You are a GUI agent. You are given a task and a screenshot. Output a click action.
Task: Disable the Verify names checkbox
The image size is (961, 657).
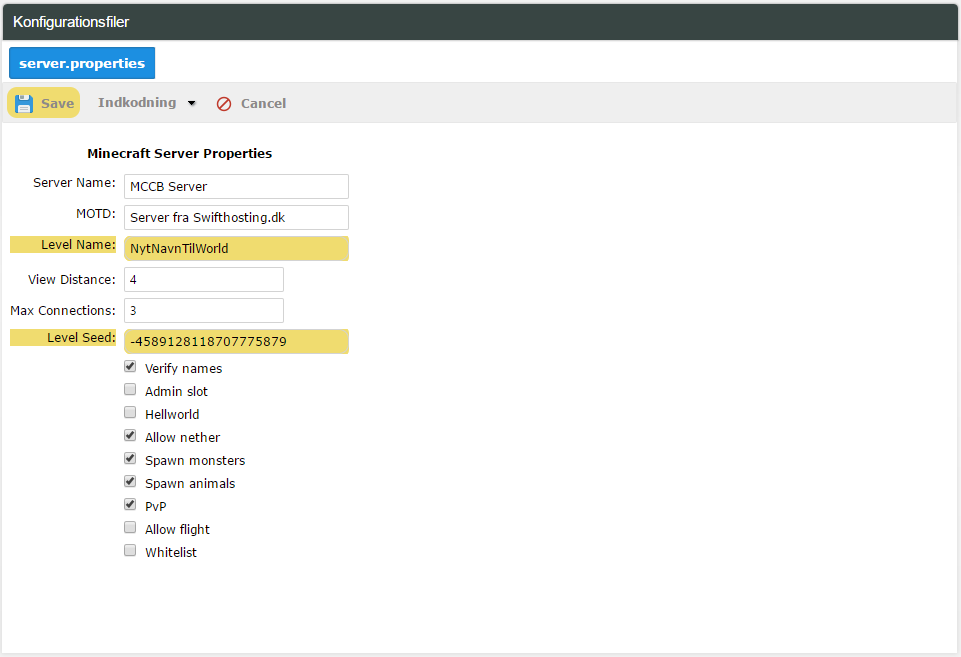[130, 366]
